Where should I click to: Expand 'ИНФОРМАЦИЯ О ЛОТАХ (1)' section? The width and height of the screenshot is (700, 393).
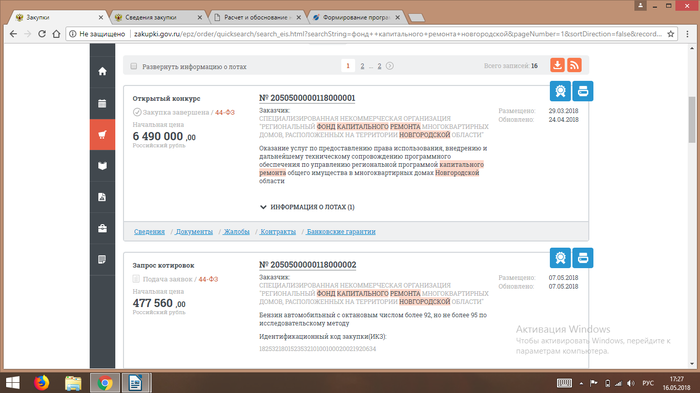click(x=307, y=207)
